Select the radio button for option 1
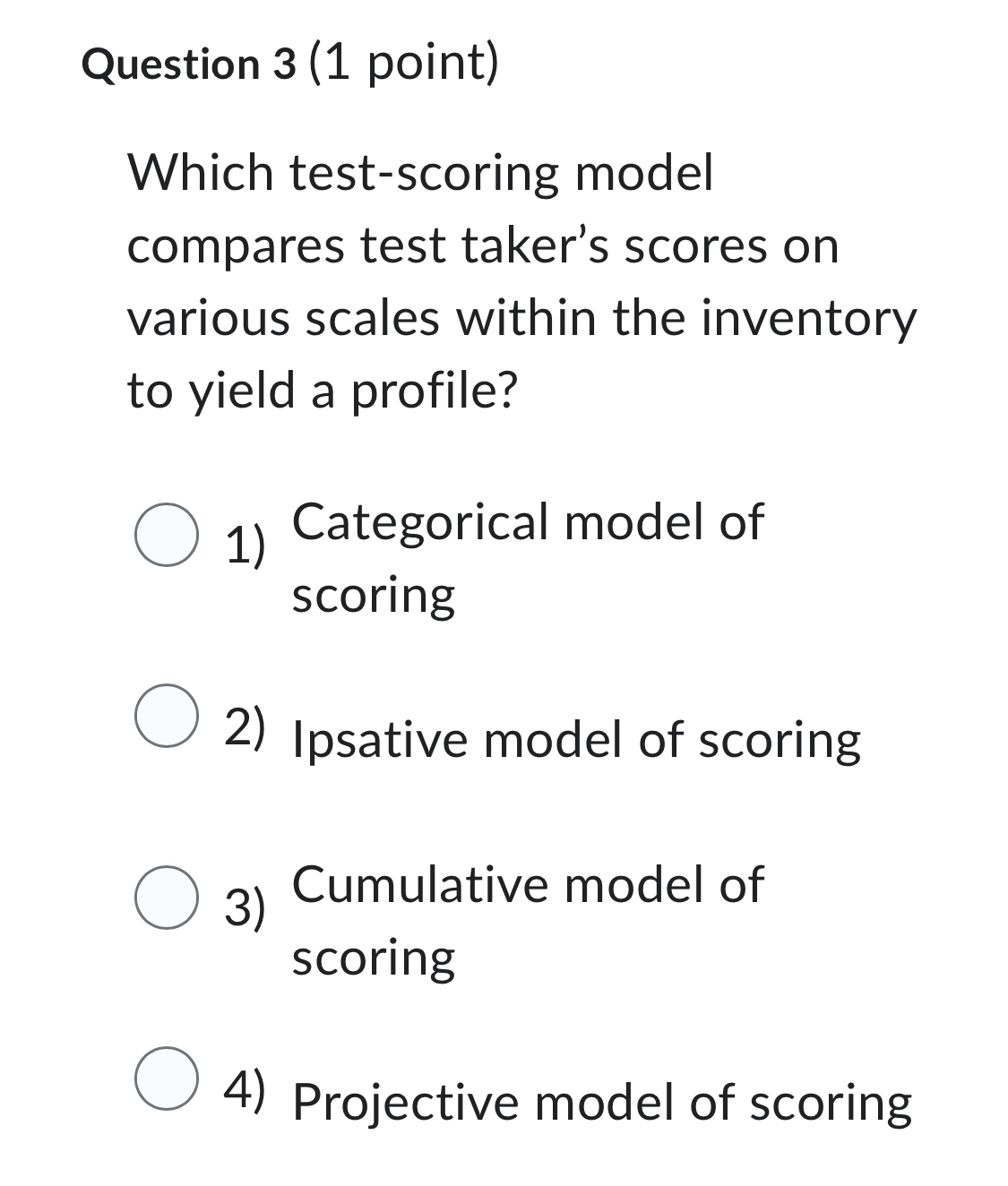This screenshot has width=1008, height=1186. click(x=168, y=535)
